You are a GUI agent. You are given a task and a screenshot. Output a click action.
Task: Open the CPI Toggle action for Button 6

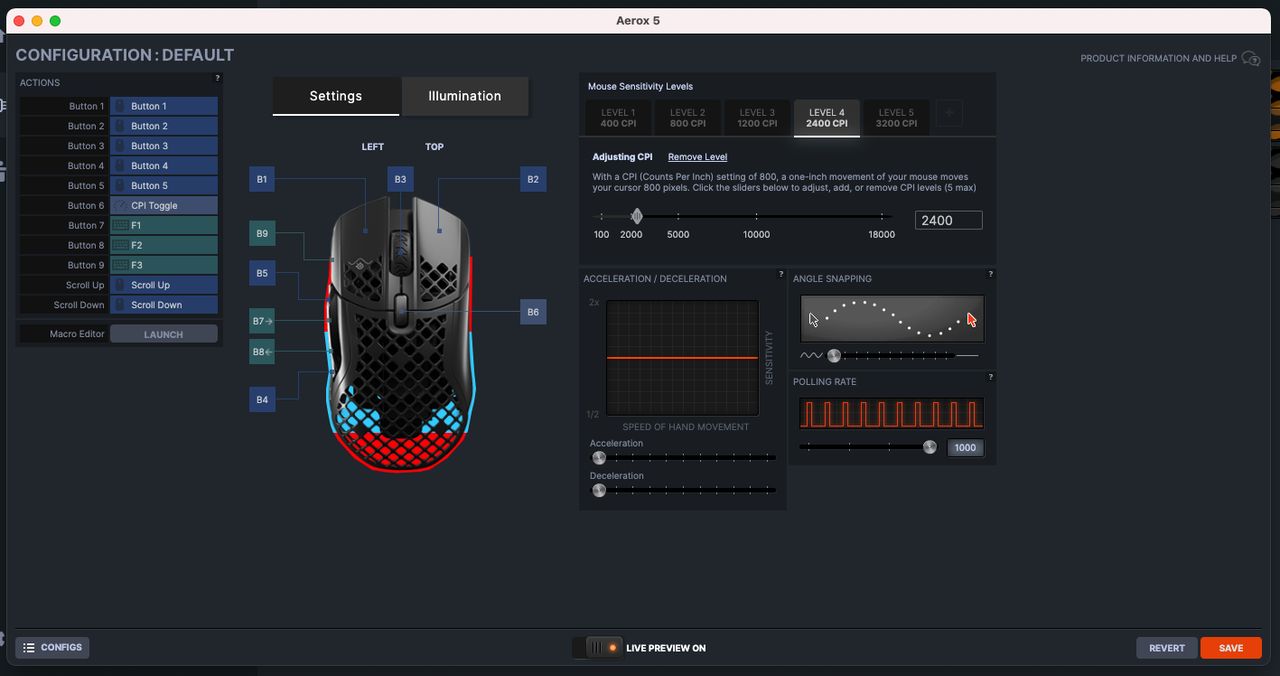coord(164,206)
